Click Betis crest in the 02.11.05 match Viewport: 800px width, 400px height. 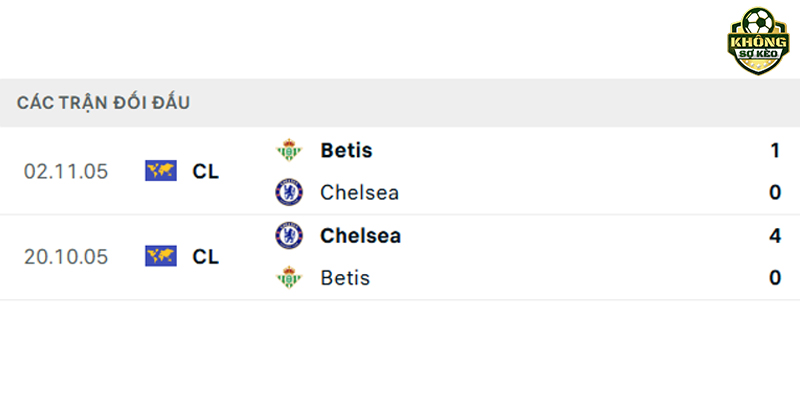point(289,150)
